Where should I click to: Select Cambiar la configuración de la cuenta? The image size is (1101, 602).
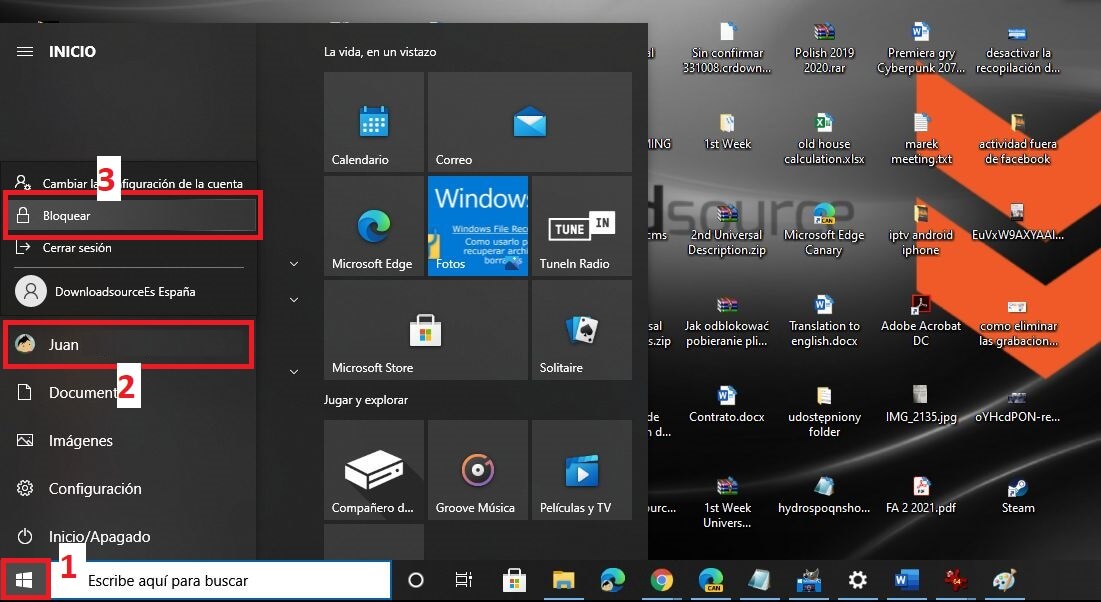(129, 183)
